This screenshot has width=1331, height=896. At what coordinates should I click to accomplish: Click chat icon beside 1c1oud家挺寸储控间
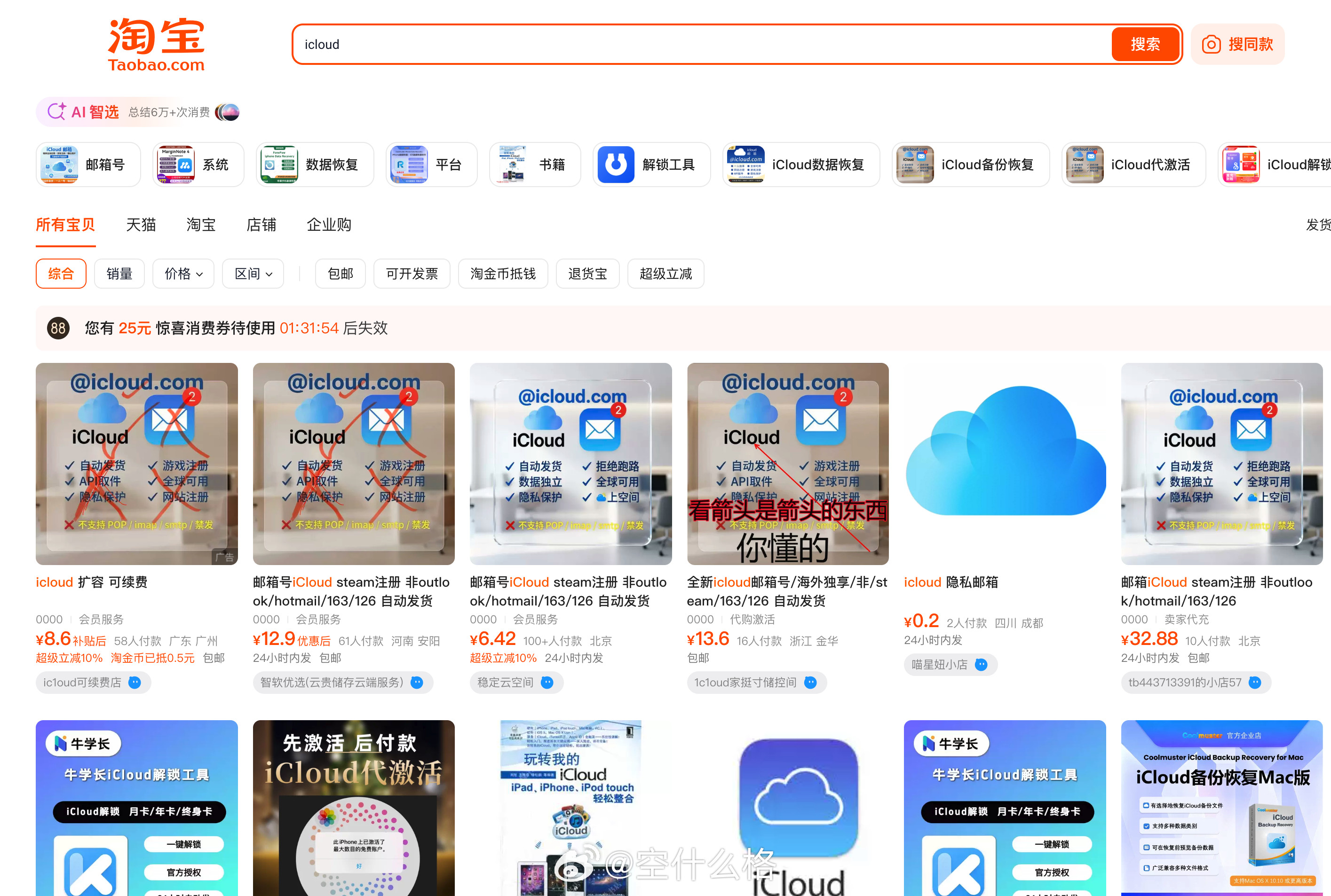click(x=810, y=682)
